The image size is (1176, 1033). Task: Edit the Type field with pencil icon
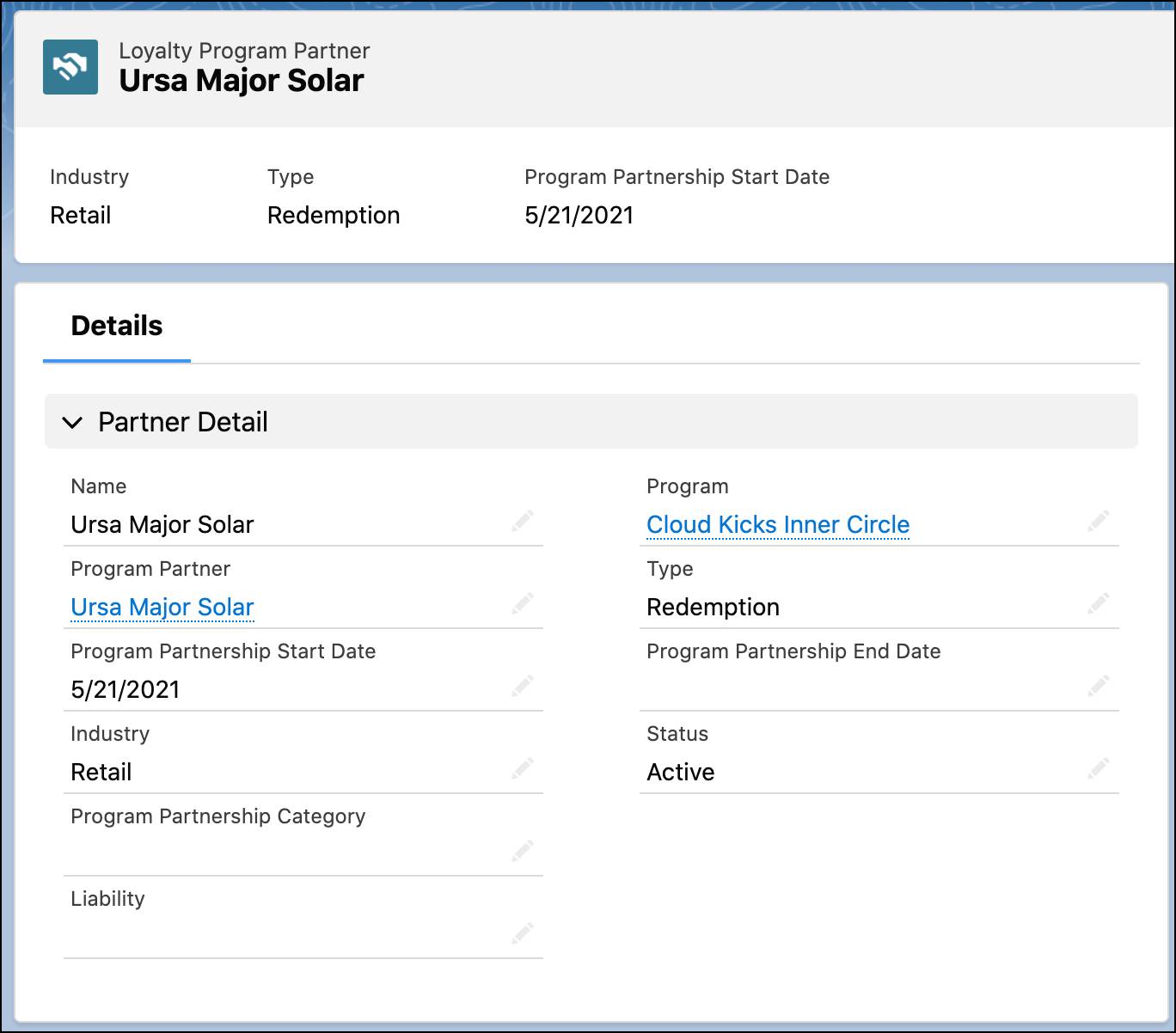pyautogui.click(x=1100, y=603)
